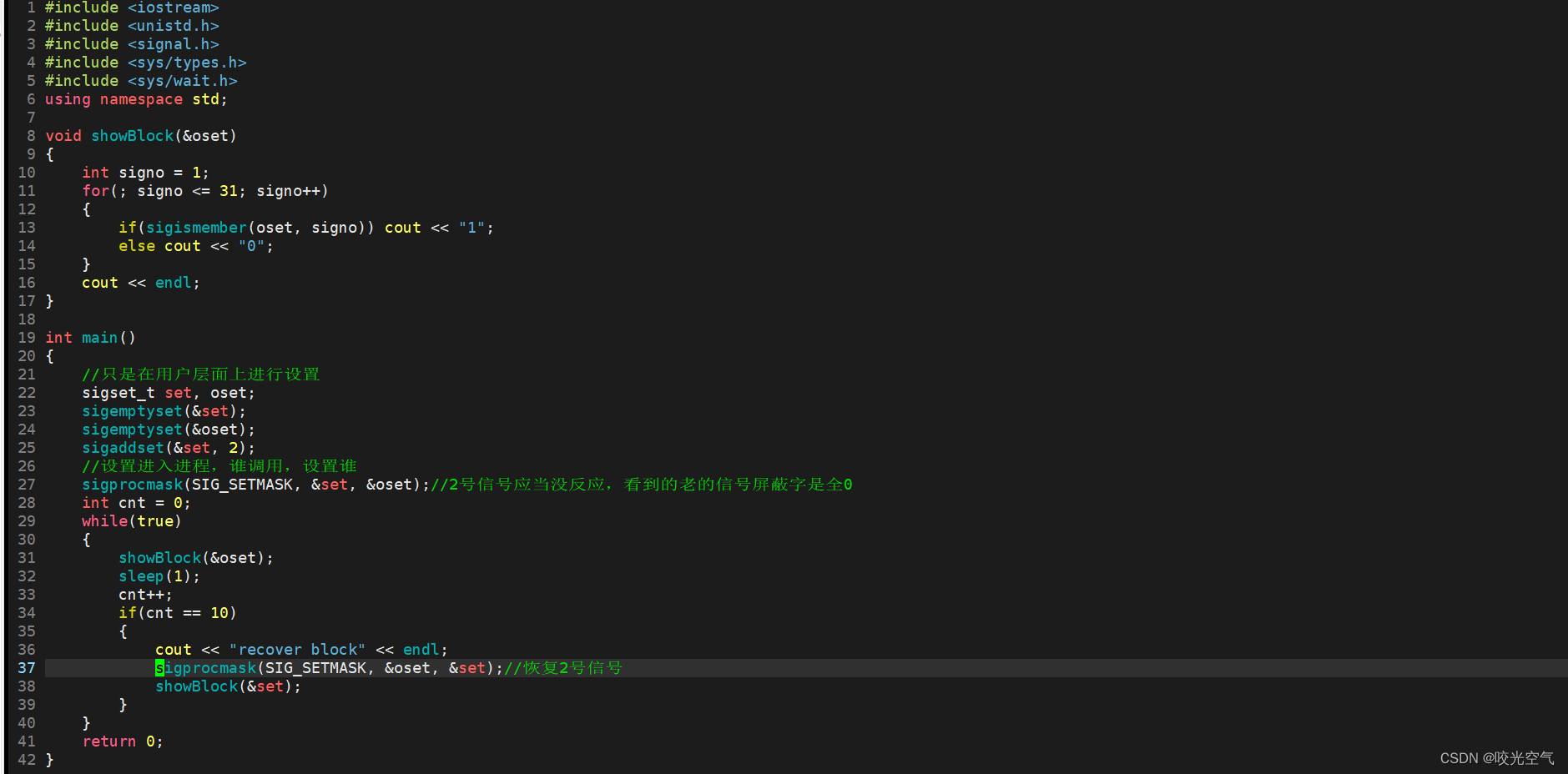Viewport: 1568px width, 774px height.
Task: Click 'cnt++;' line
Action: tap(146, 595)
